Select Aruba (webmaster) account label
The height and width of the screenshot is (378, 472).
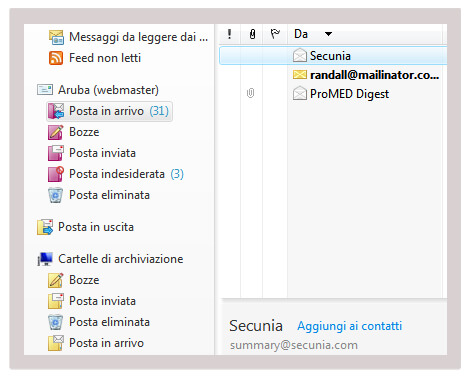108,90
